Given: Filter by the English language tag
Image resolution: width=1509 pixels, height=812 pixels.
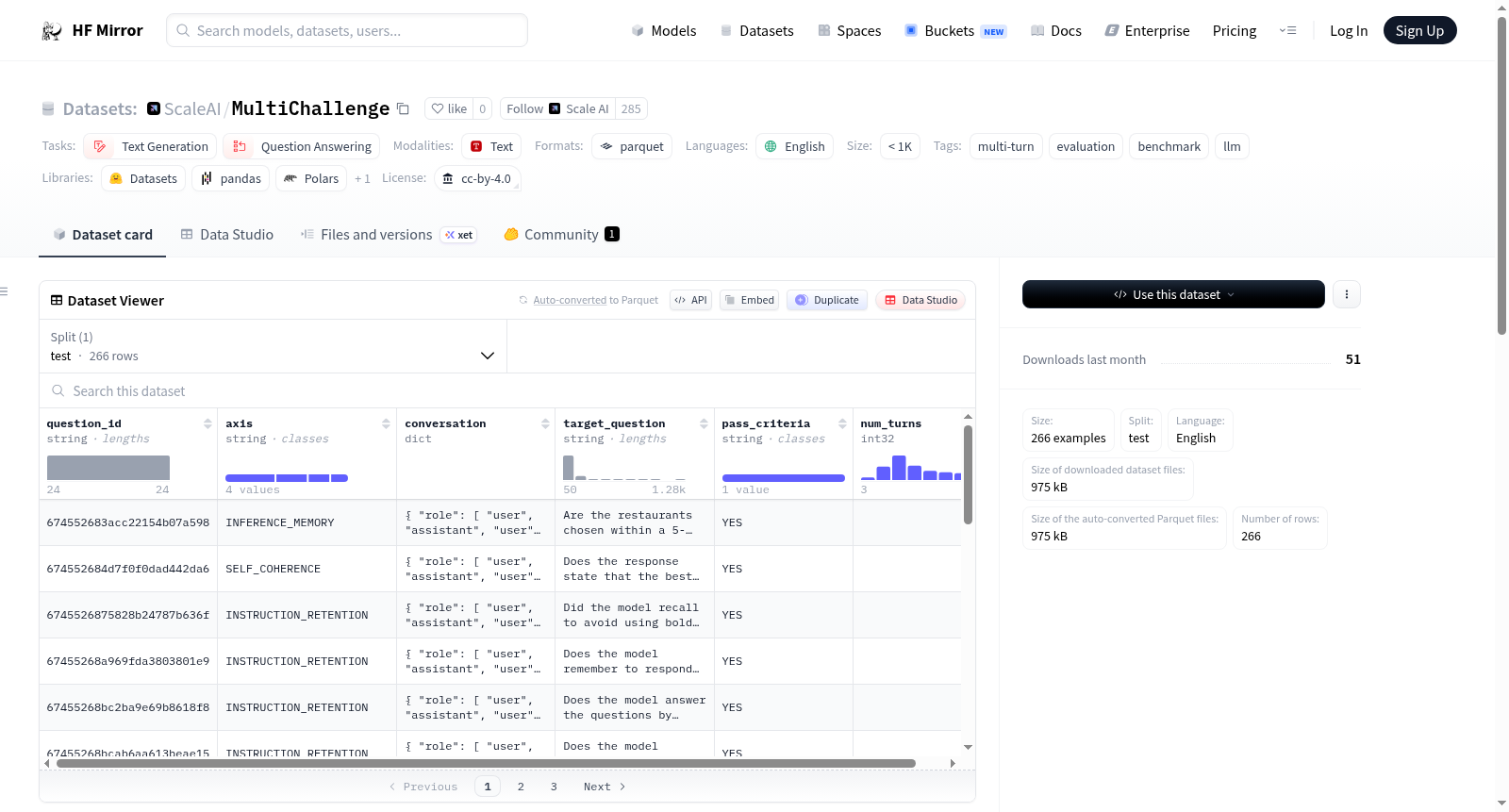Looking at the screenshot, I should (x=794, y=147).
